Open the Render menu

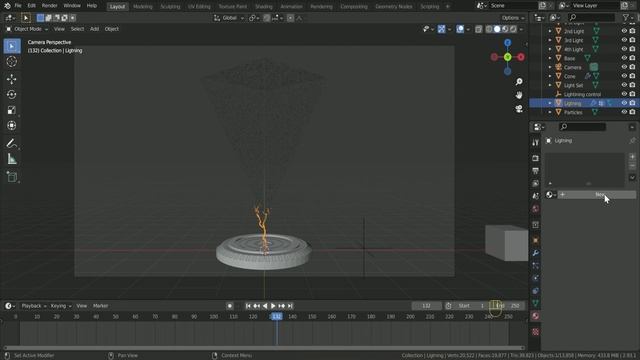49,6
